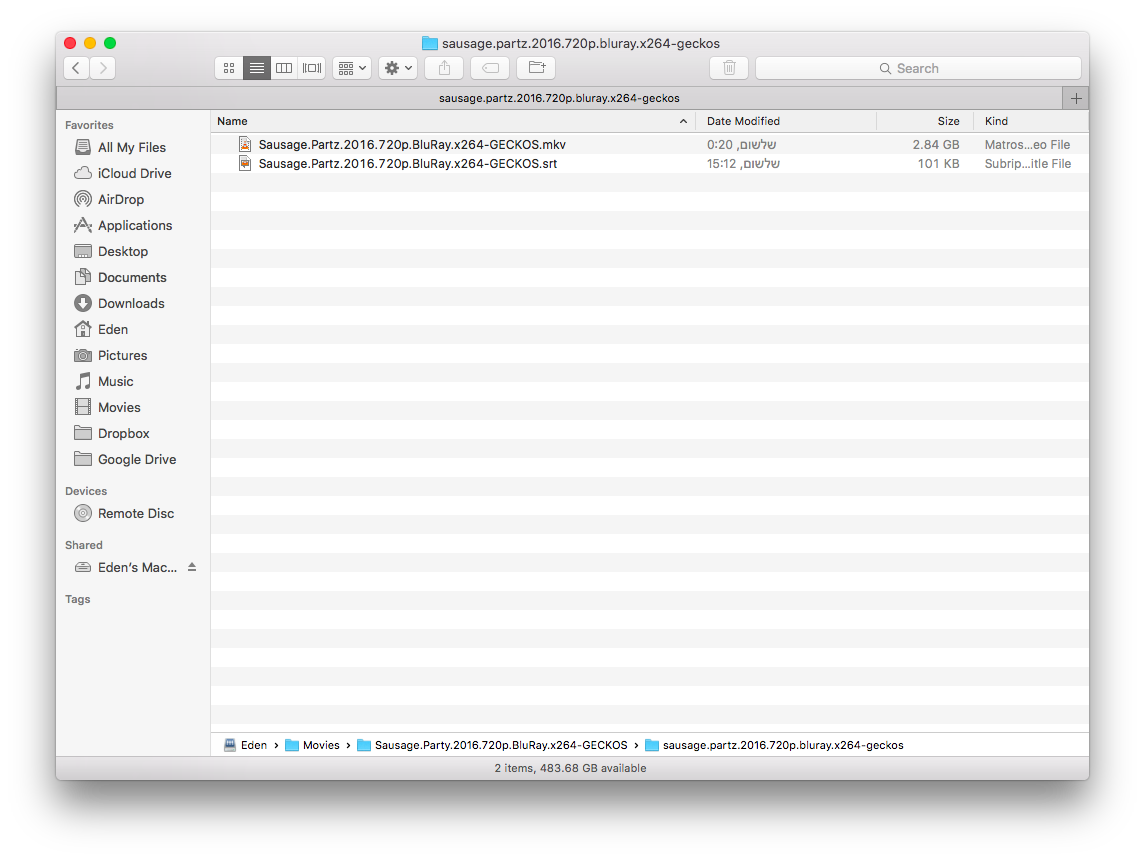Select the sausage.partz tab in the tab bar

click(x=559, y=99)
